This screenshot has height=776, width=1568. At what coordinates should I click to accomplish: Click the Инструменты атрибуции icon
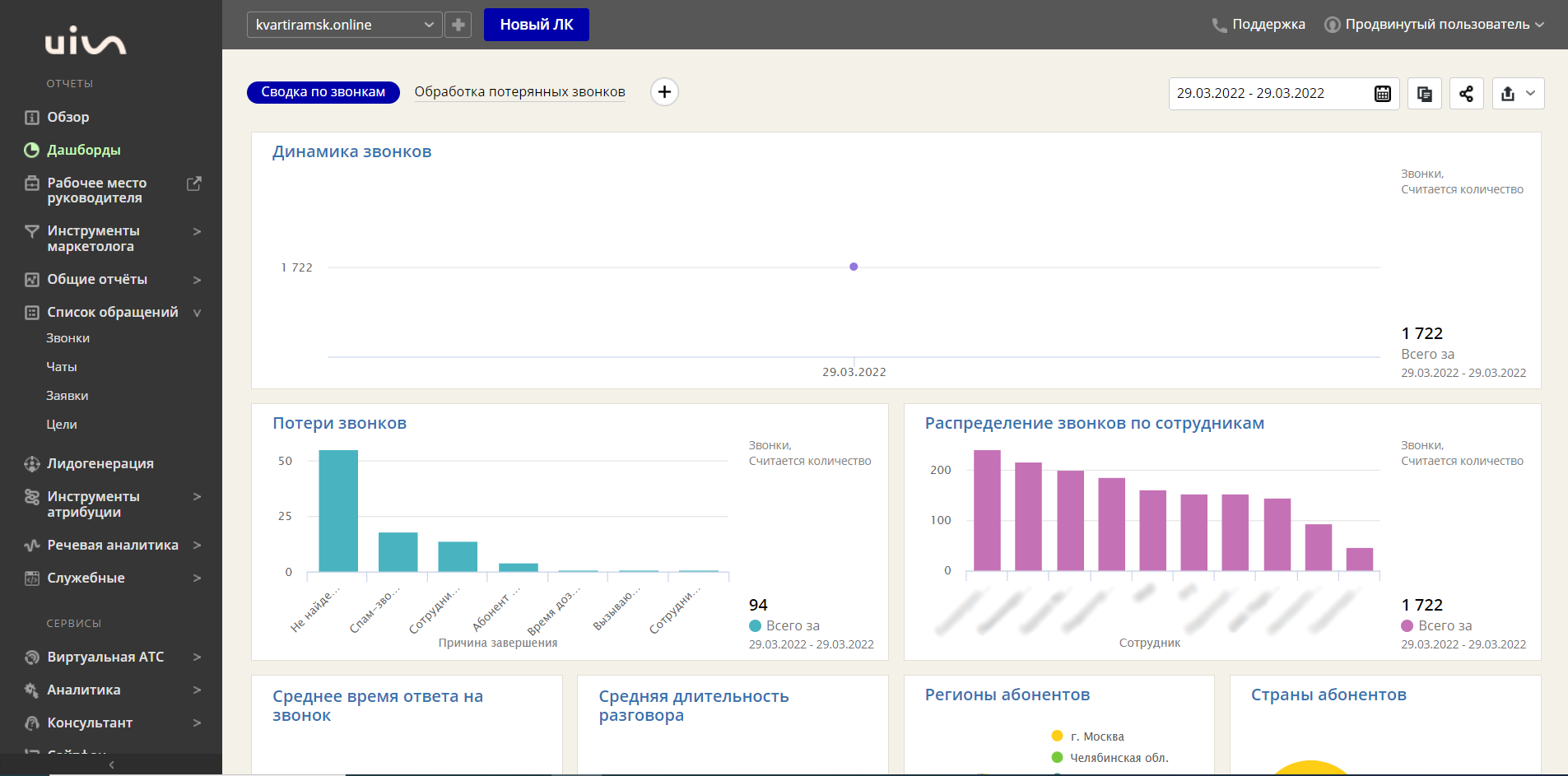click(x=31, y=497)
